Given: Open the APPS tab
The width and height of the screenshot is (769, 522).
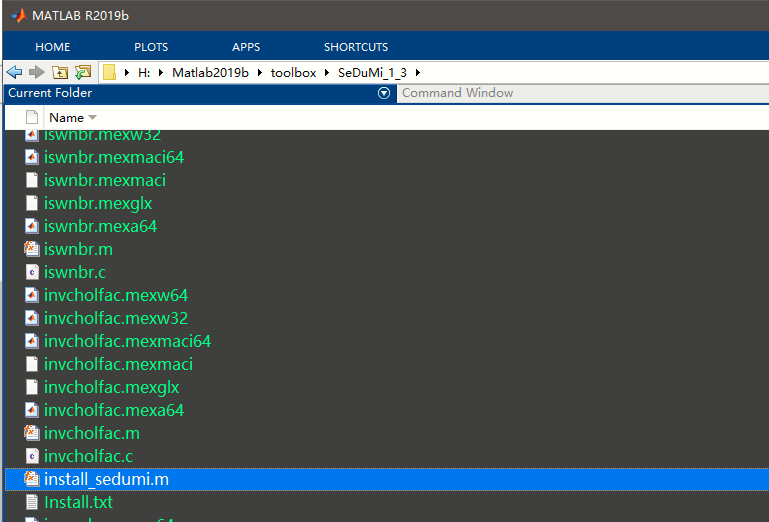Looking at the screenshot, I should [x=246, y=47].
